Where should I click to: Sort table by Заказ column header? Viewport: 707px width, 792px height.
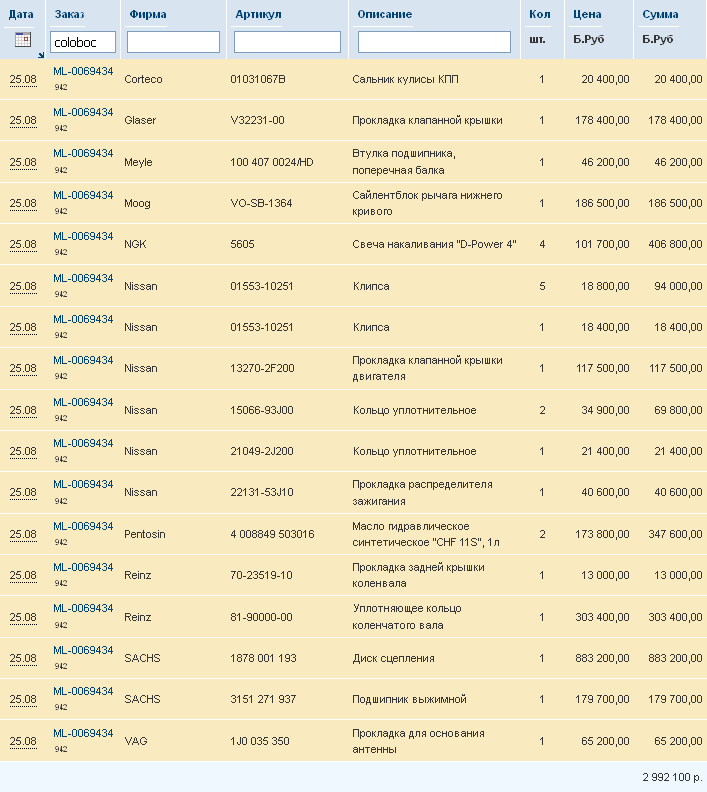pyautogui.click(x=70, y=15)
